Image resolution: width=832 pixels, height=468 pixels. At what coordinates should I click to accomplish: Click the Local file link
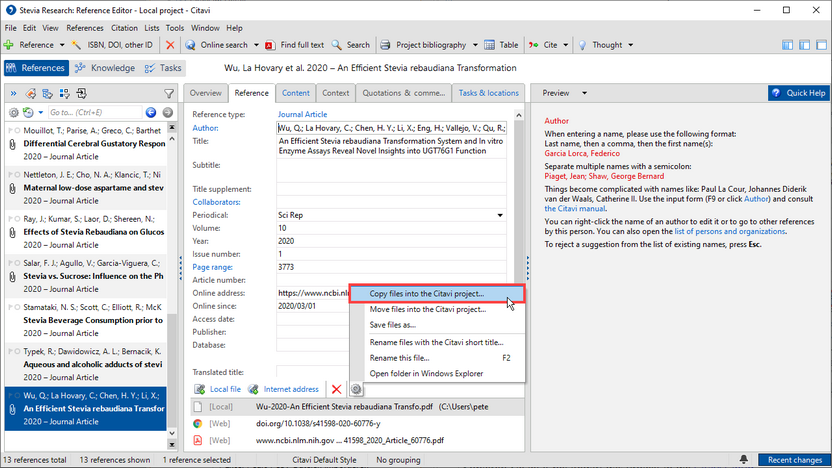coord(225,389)
